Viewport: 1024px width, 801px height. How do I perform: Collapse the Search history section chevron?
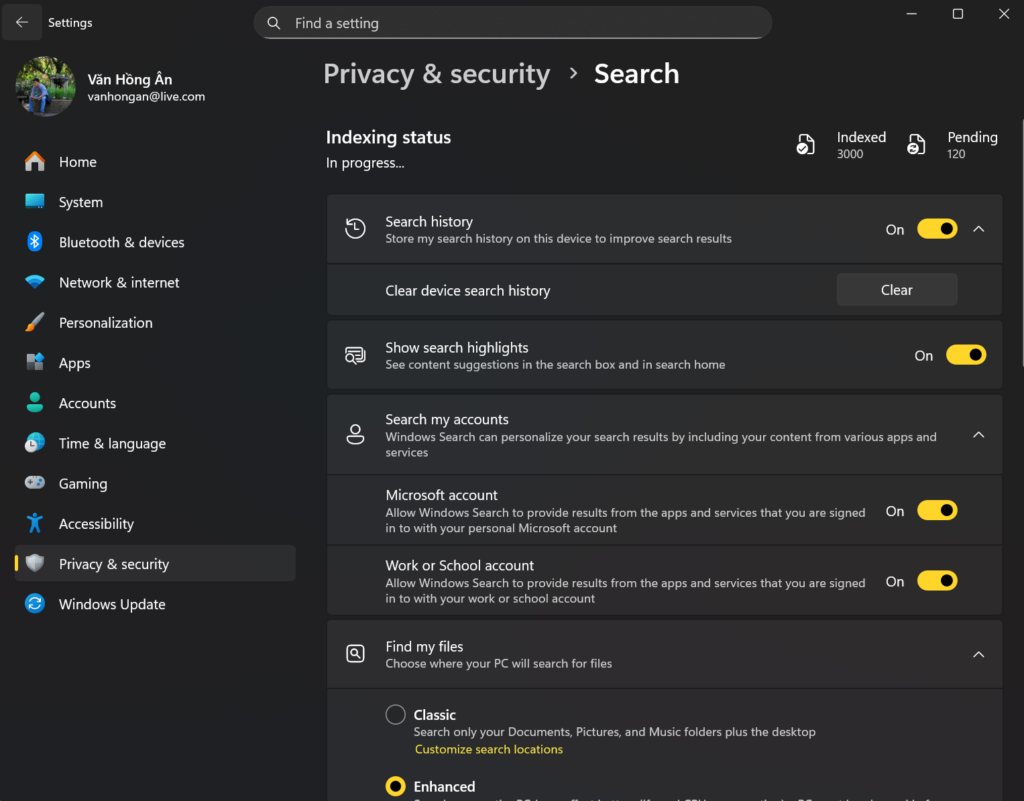[979, 229]
